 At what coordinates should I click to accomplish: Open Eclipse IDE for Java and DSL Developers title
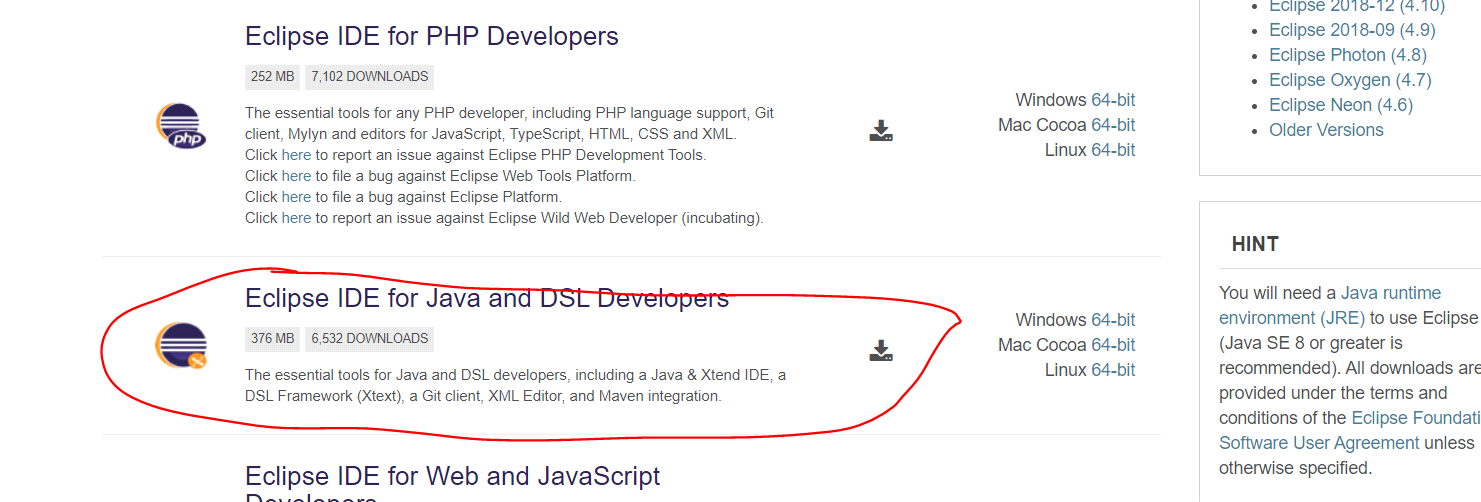coord(487,298)
